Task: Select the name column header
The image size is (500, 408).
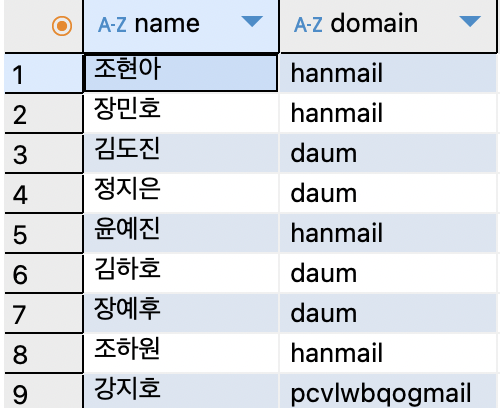Action: pyautogui.click(x=181, y=26)
